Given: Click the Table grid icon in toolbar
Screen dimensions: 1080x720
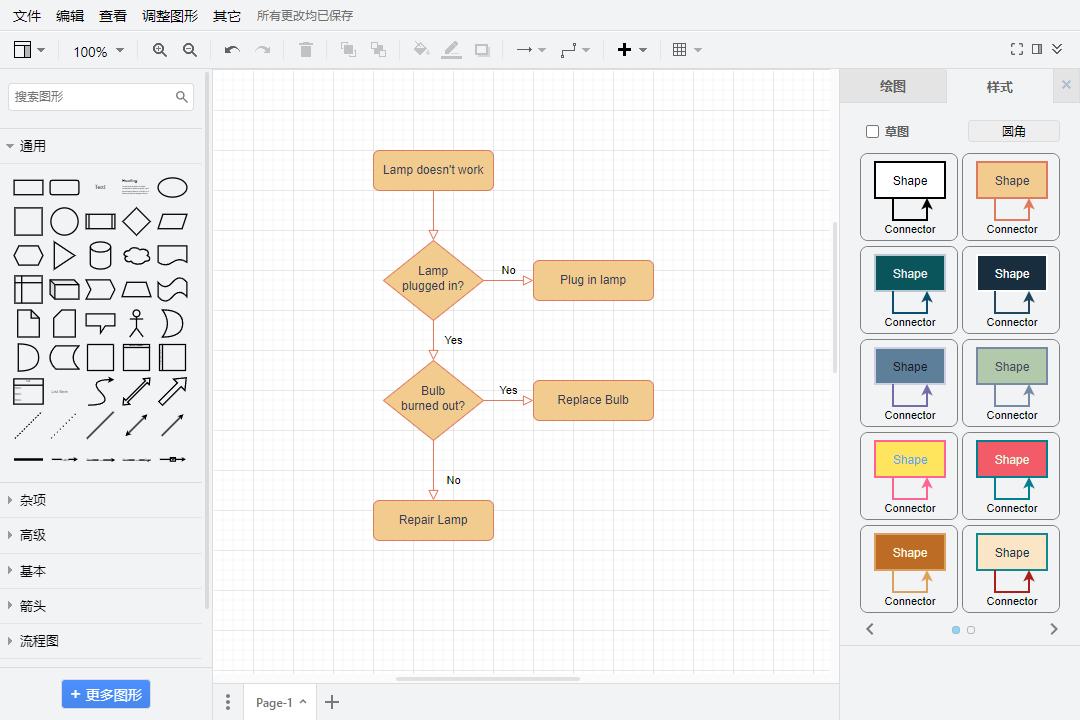Looking at the screenshot, I should coord(680,49).
